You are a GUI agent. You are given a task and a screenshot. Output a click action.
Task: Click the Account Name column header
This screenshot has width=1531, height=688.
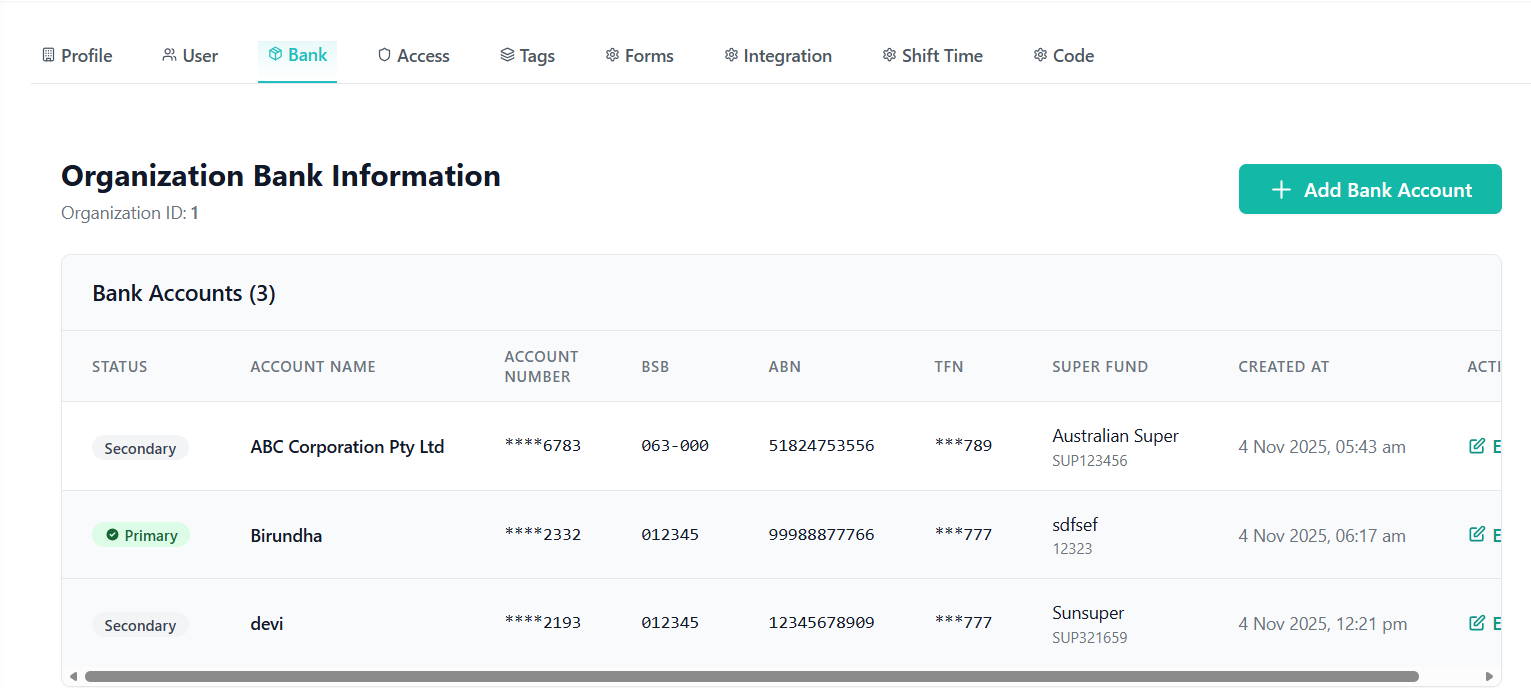(x=313, y=367)
